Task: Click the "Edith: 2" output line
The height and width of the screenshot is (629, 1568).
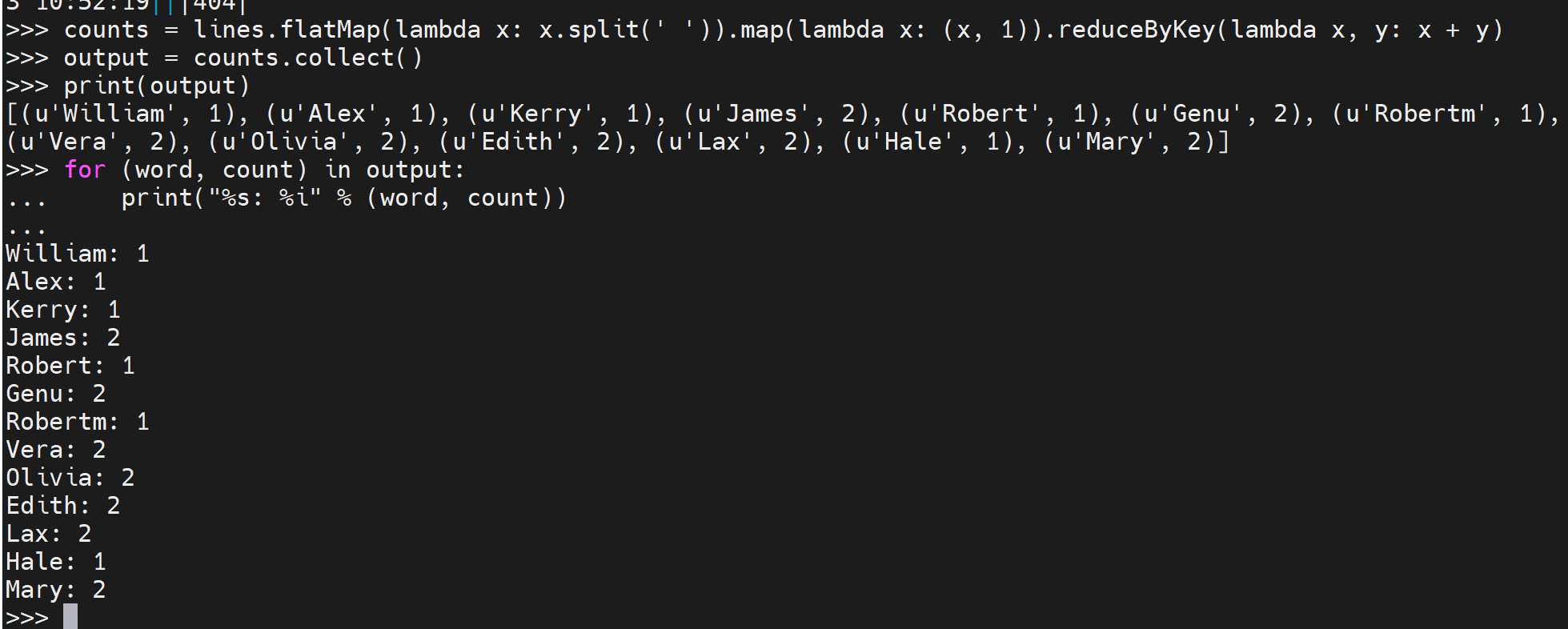Action: point(62,506)
